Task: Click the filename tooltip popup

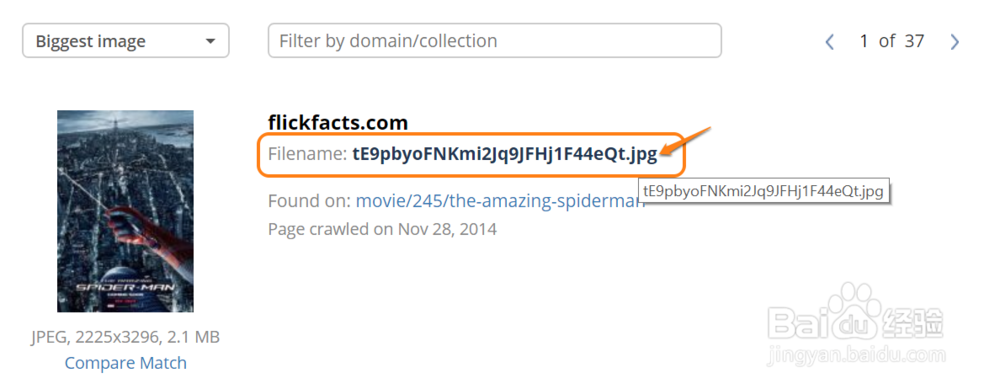Action: tap(763, 191)
